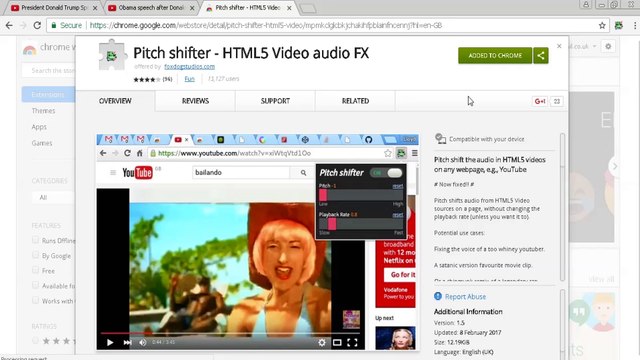Screen dimensions: 640x360
Task: Click the Report Abuse link
Action: [x=465, y=297]
